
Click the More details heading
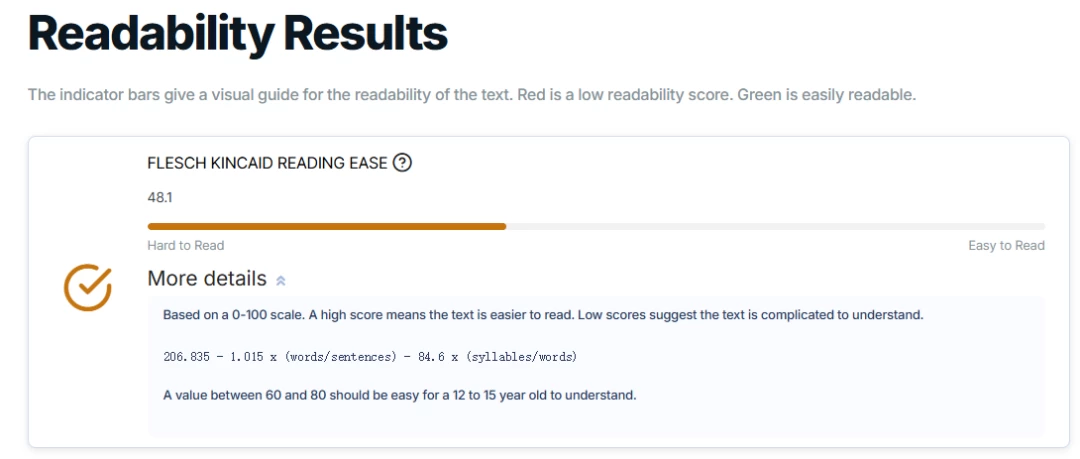coord(207,278)
